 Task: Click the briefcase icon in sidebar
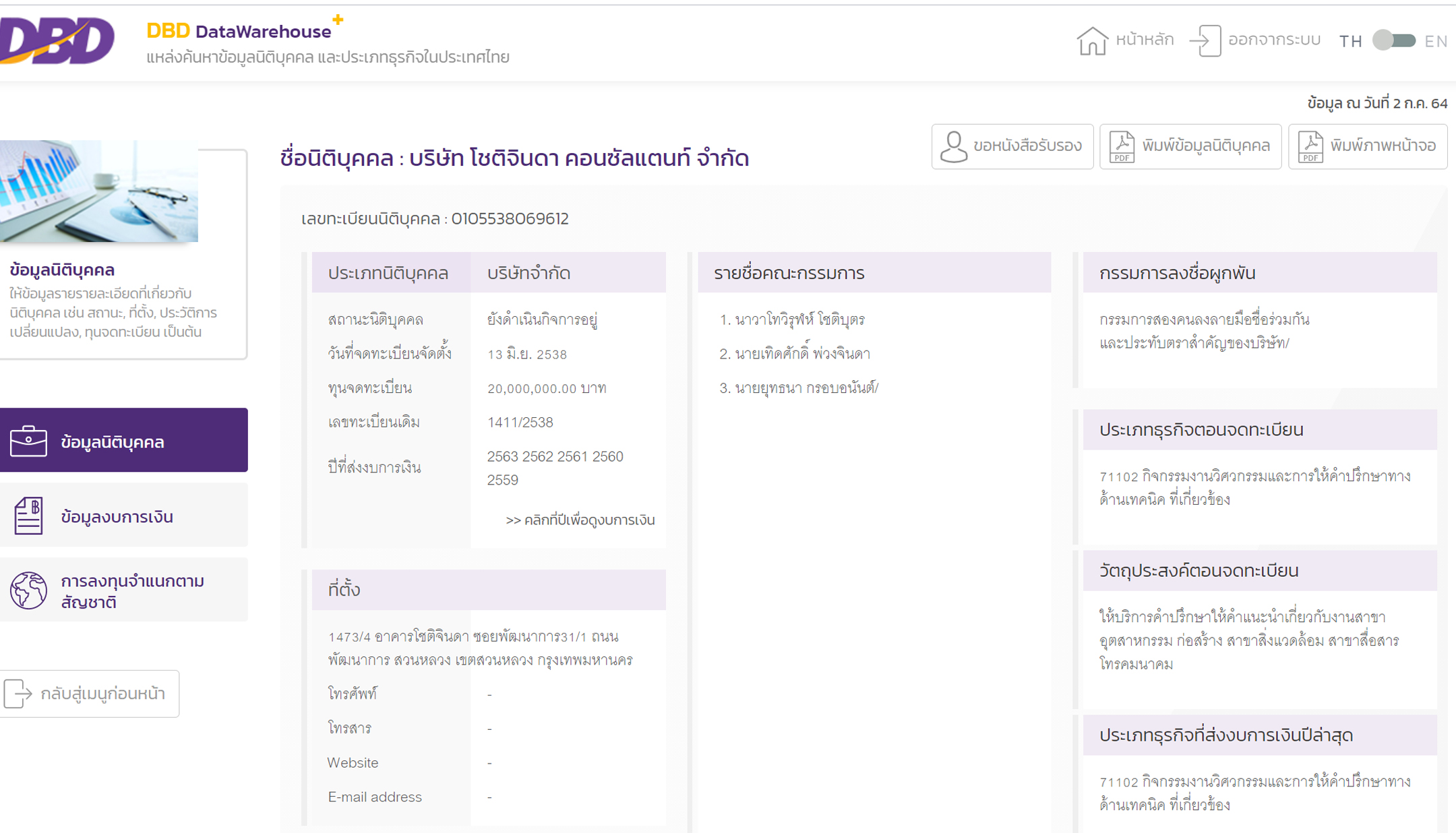tap(28, 441)
